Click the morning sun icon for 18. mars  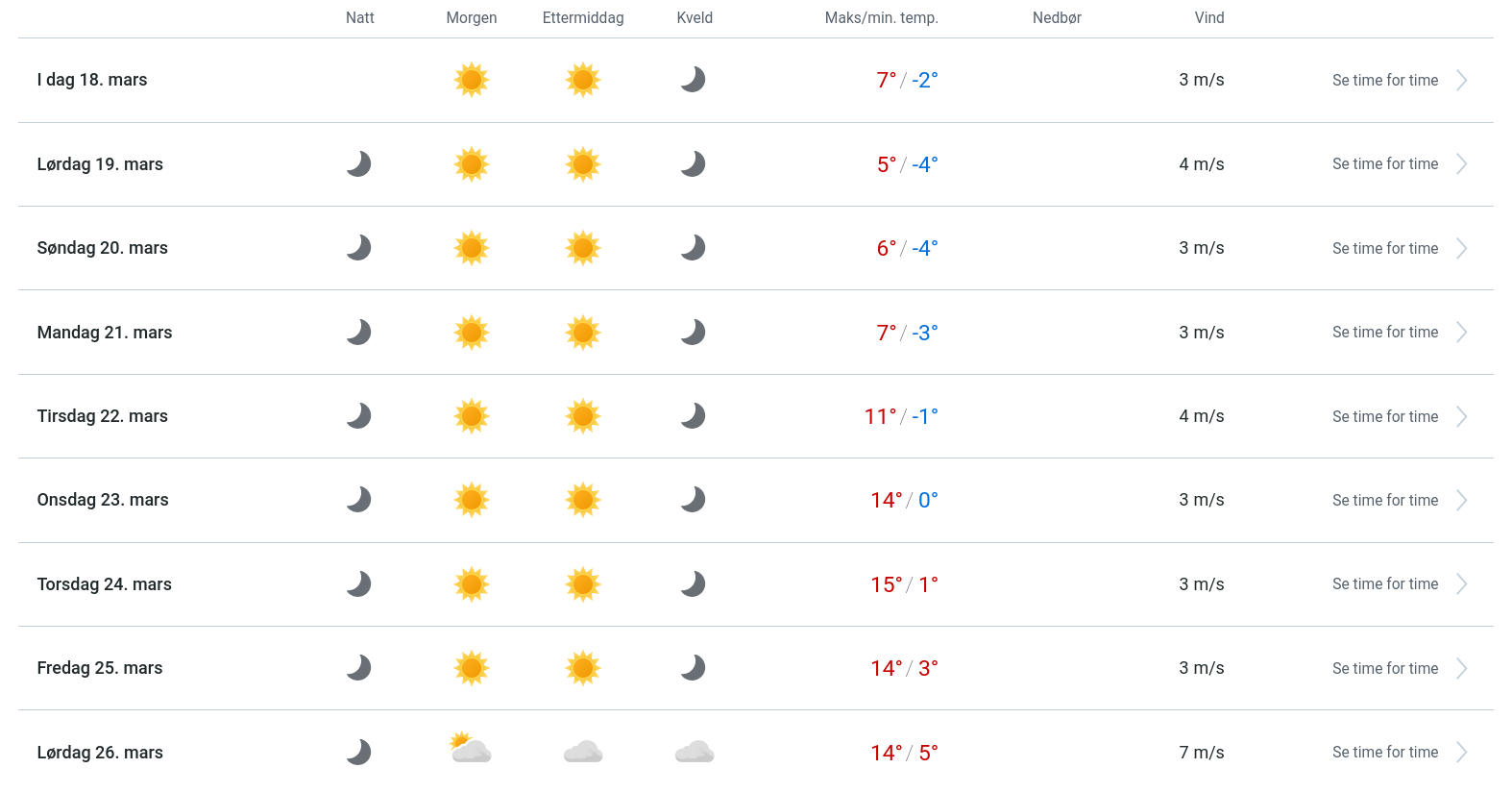[x=471, y=80]
